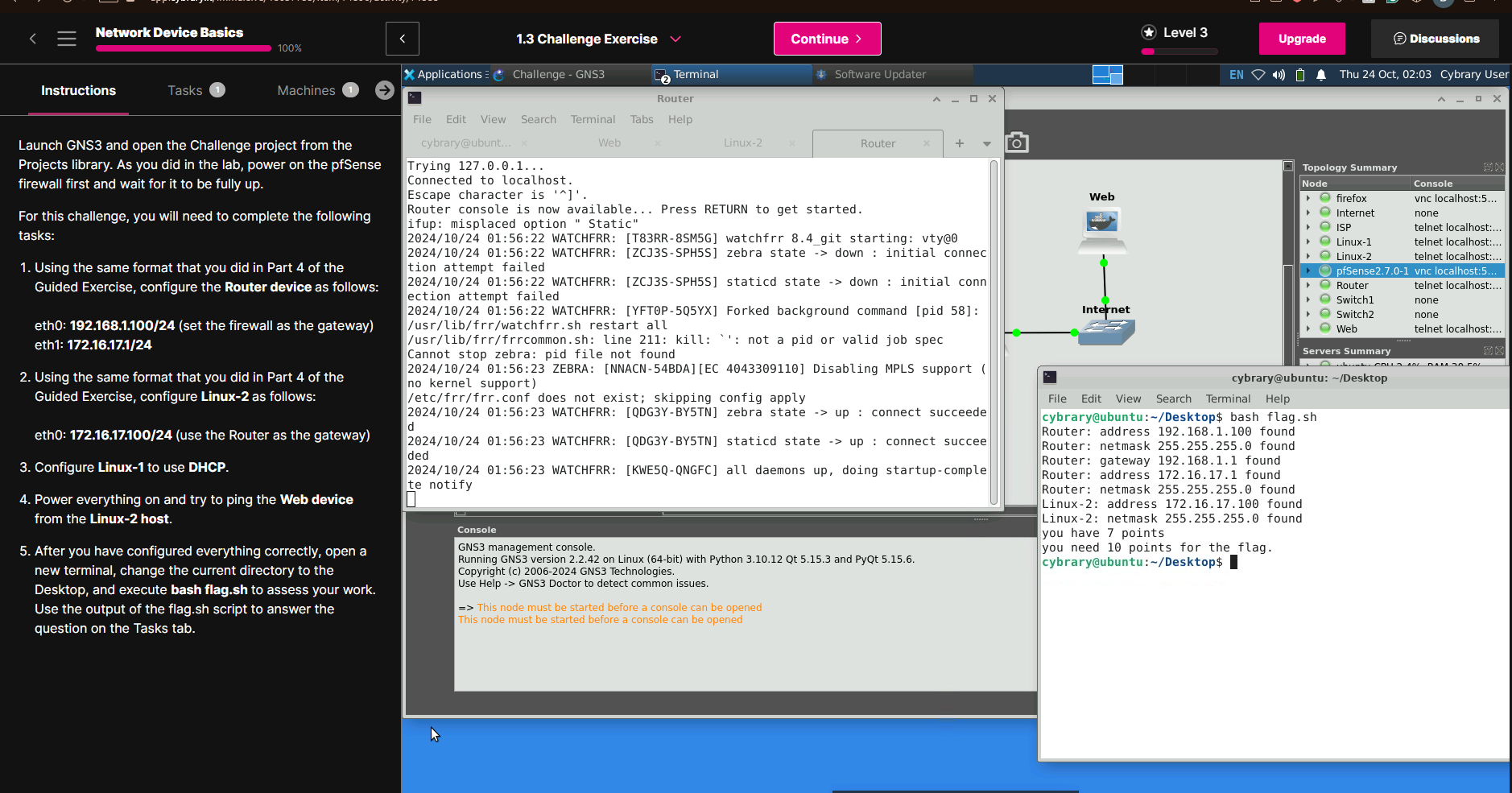The height and width of the screenshot is (793, 1512).
Task: Open the hamburger menu in course header
Action: [67, 39]
